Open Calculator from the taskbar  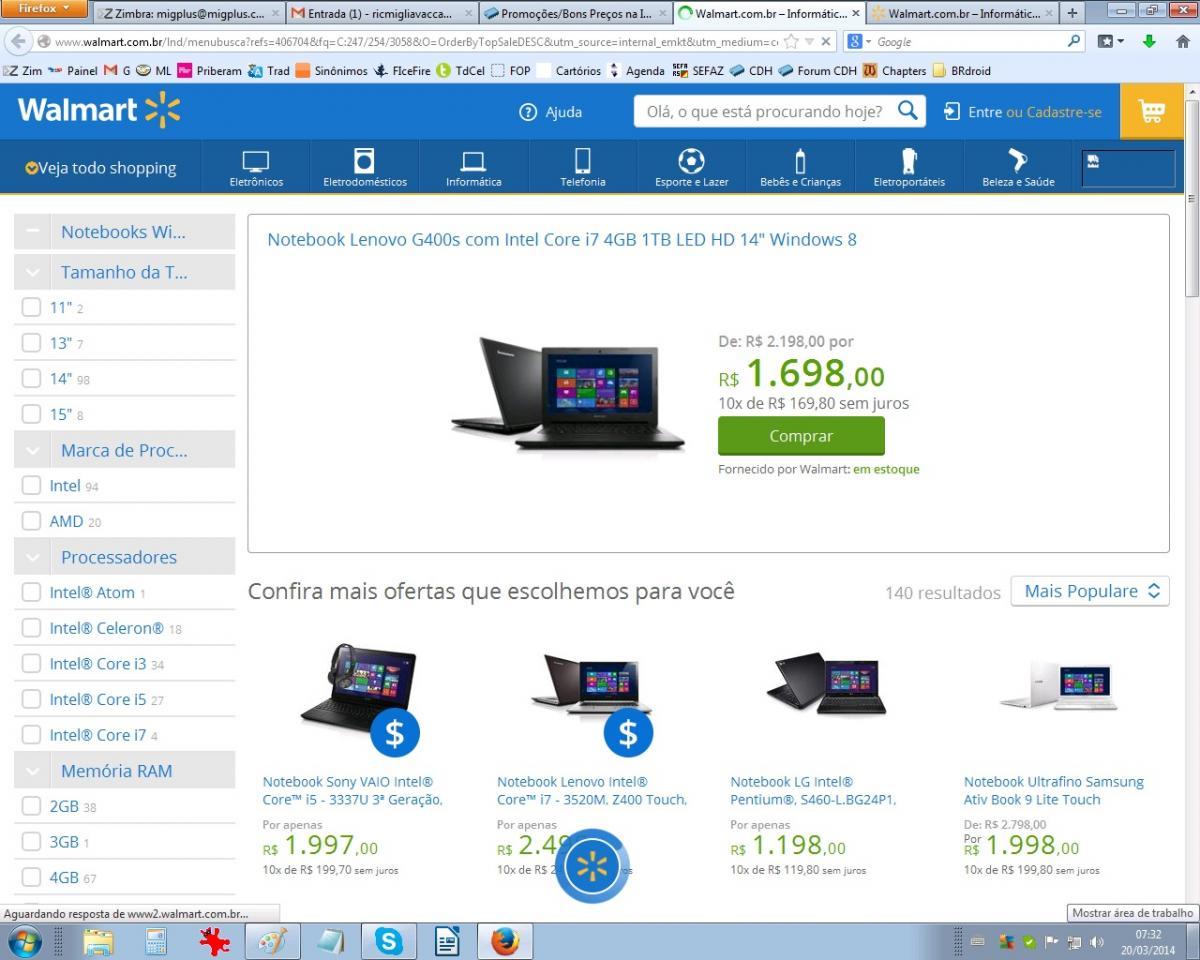point(156,941)
